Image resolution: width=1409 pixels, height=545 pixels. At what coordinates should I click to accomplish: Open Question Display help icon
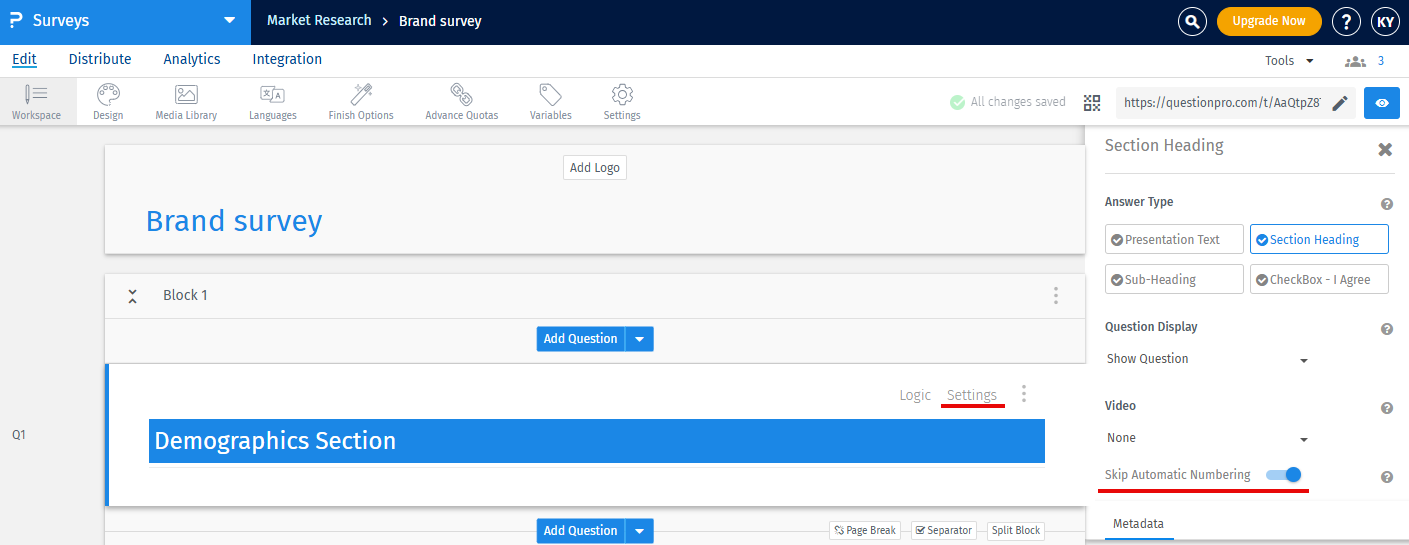[x=1387, y=329]
